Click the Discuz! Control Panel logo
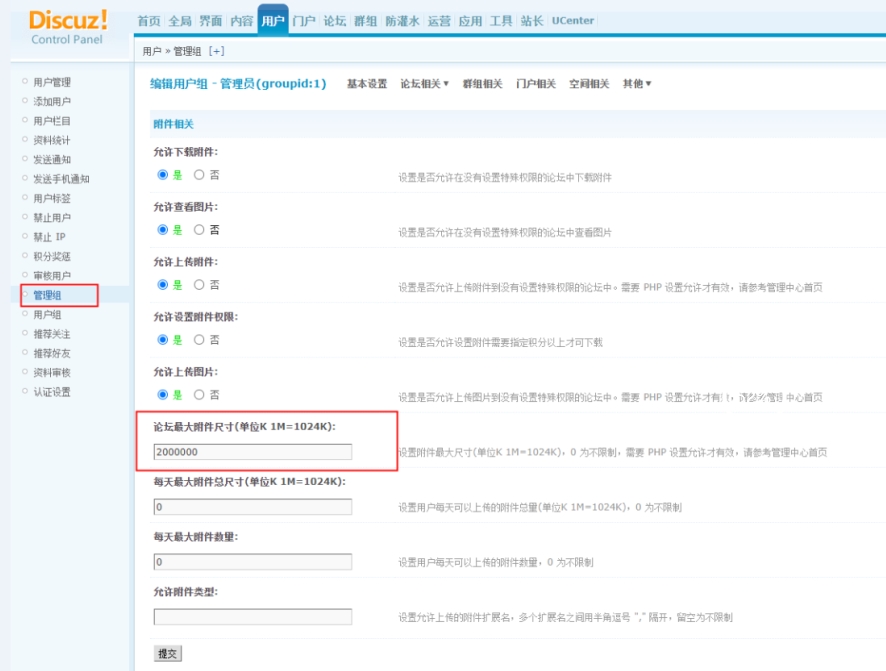The height and width of the screenshot is (671, 886). coord(67,26)
